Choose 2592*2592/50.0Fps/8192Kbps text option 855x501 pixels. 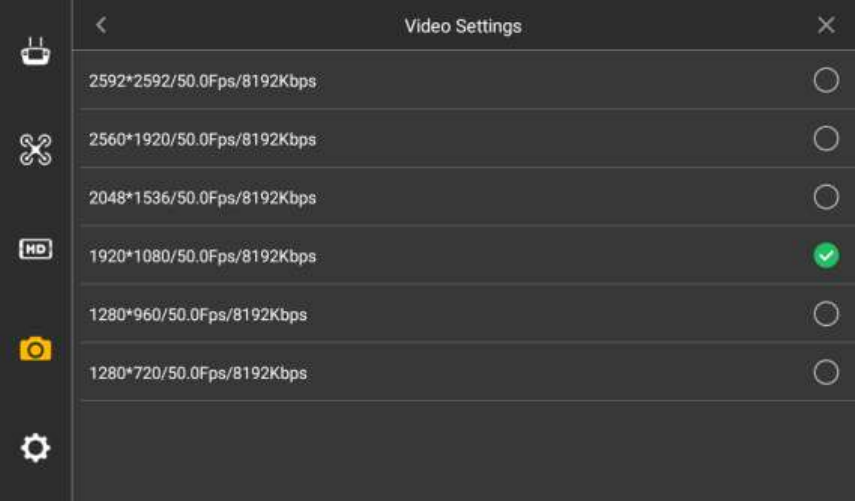[202, 81]
